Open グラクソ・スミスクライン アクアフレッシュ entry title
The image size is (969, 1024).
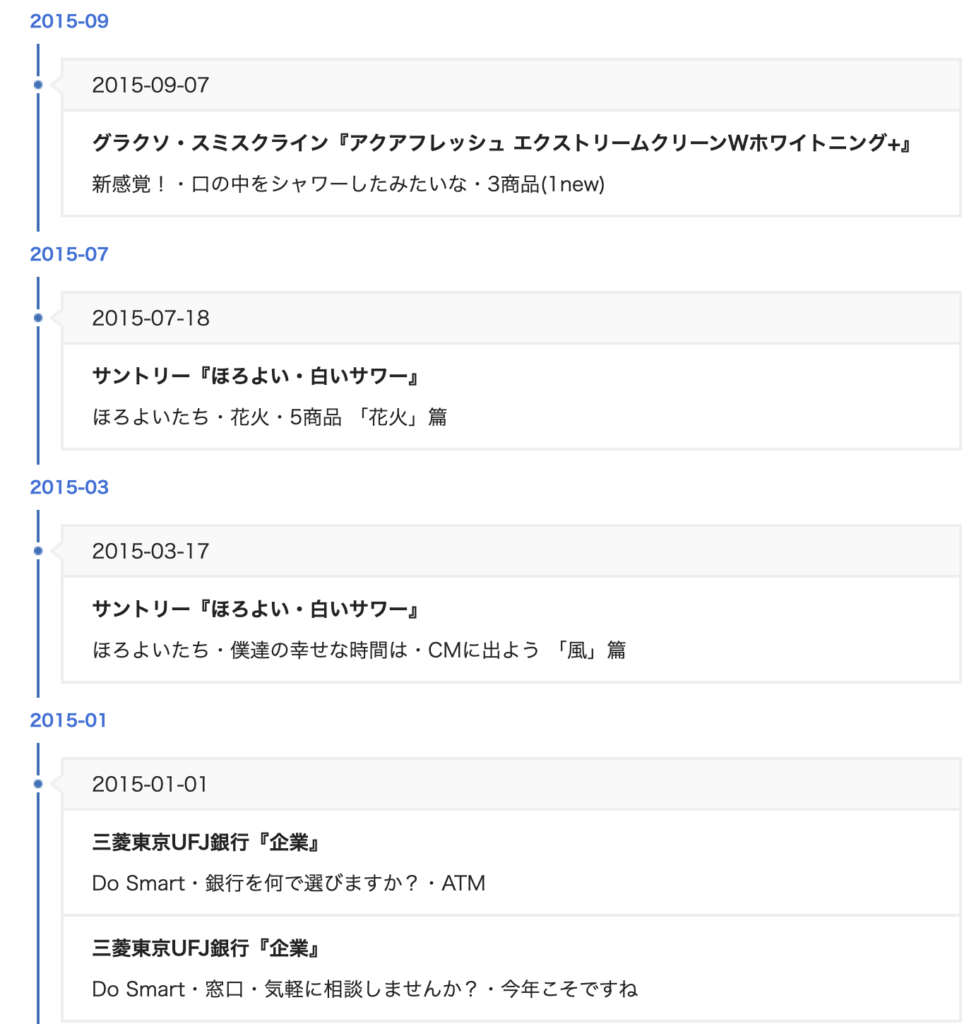click(x=501, y=142)
